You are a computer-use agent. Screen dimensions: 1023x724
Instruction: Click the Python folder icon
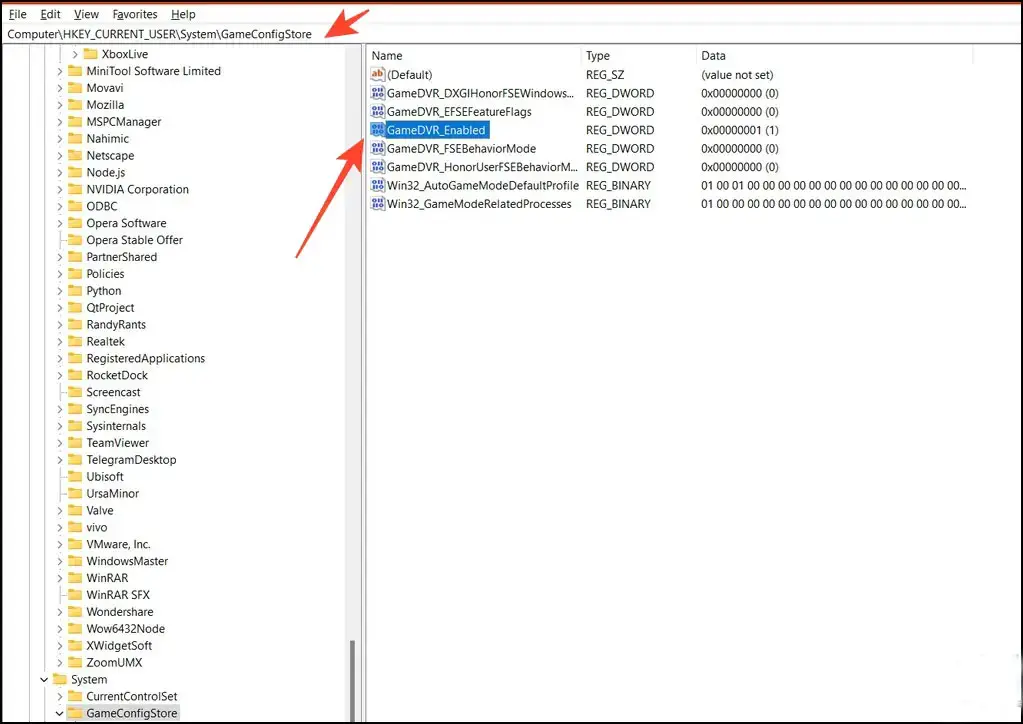pos(76,290)
